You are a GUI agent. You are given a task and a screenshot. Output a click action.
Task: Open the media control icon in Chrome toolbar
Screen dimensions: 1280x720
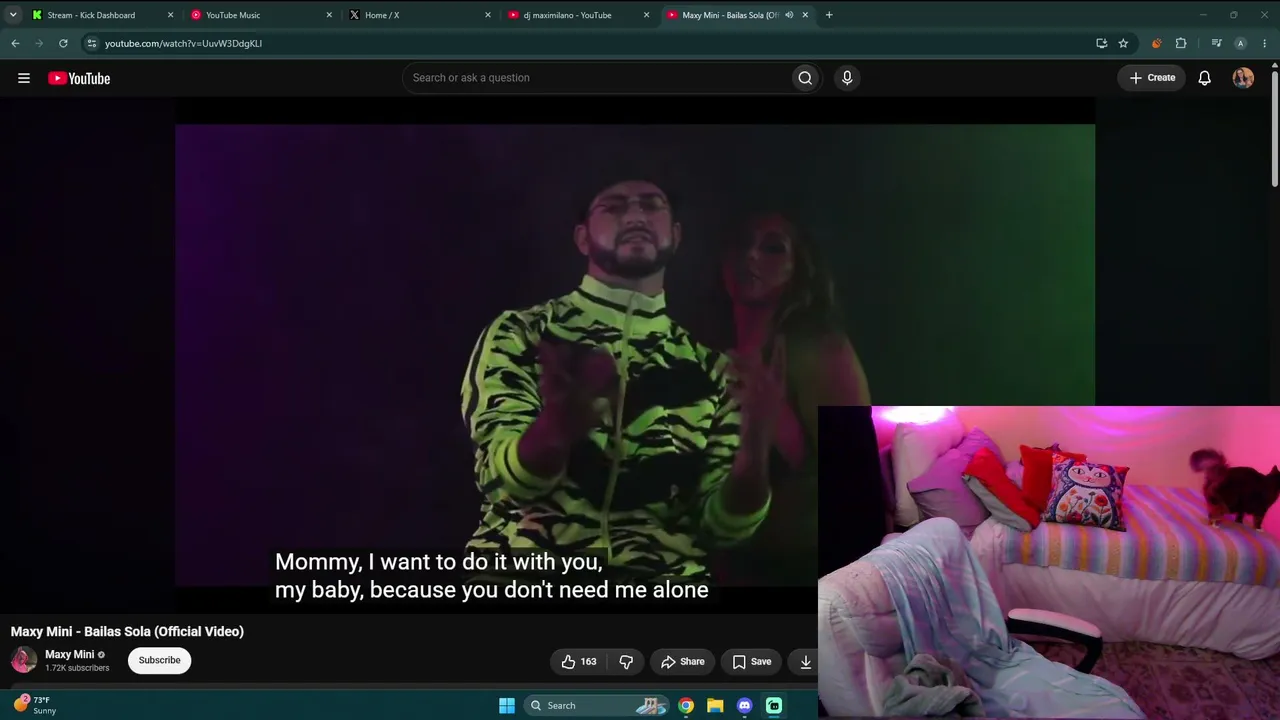1216,43
